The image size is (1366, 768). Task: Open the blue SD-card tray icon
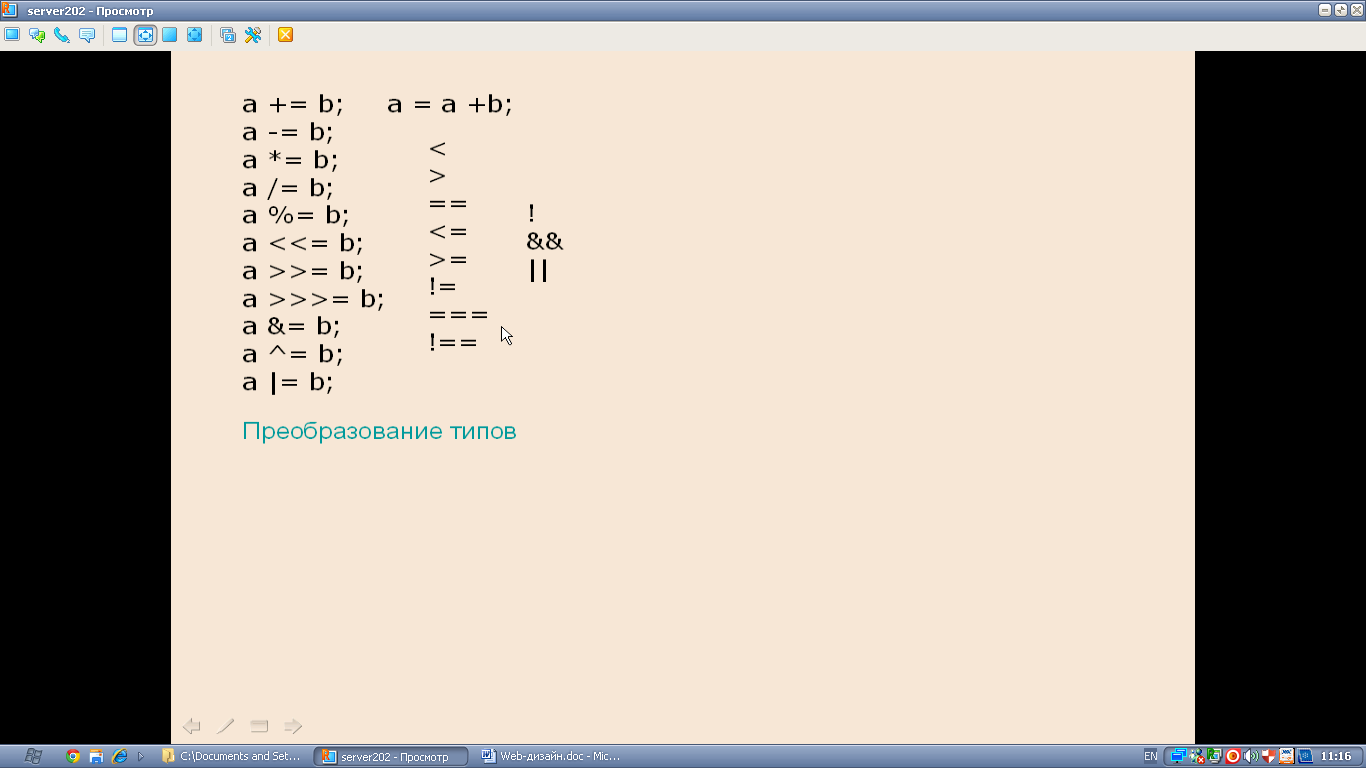click(x=1304, y=756)
